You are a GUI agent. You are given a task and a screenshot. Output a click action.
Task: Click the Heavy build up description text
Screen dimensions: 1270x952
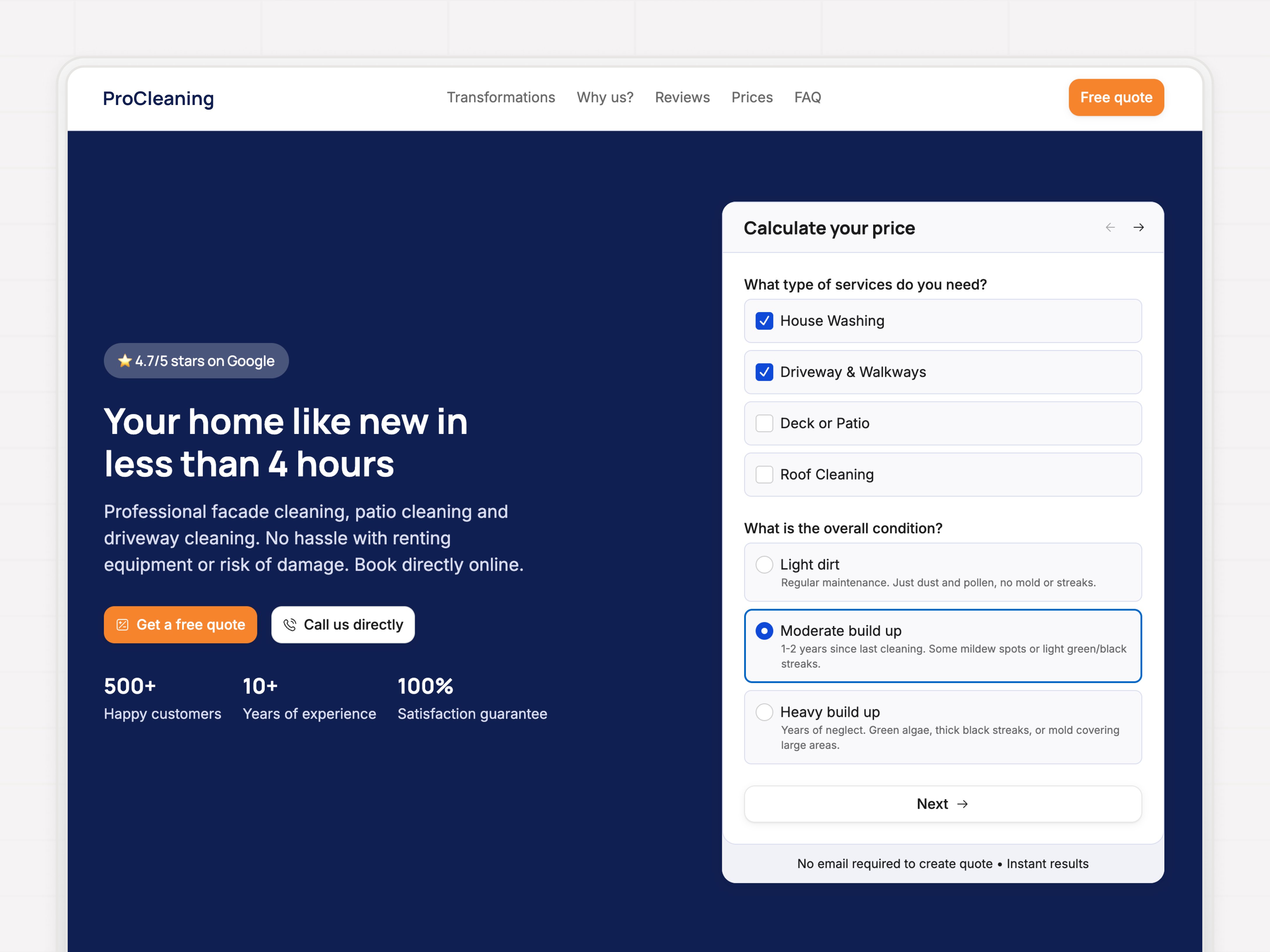pyautogui.click(x=950, y=737)
